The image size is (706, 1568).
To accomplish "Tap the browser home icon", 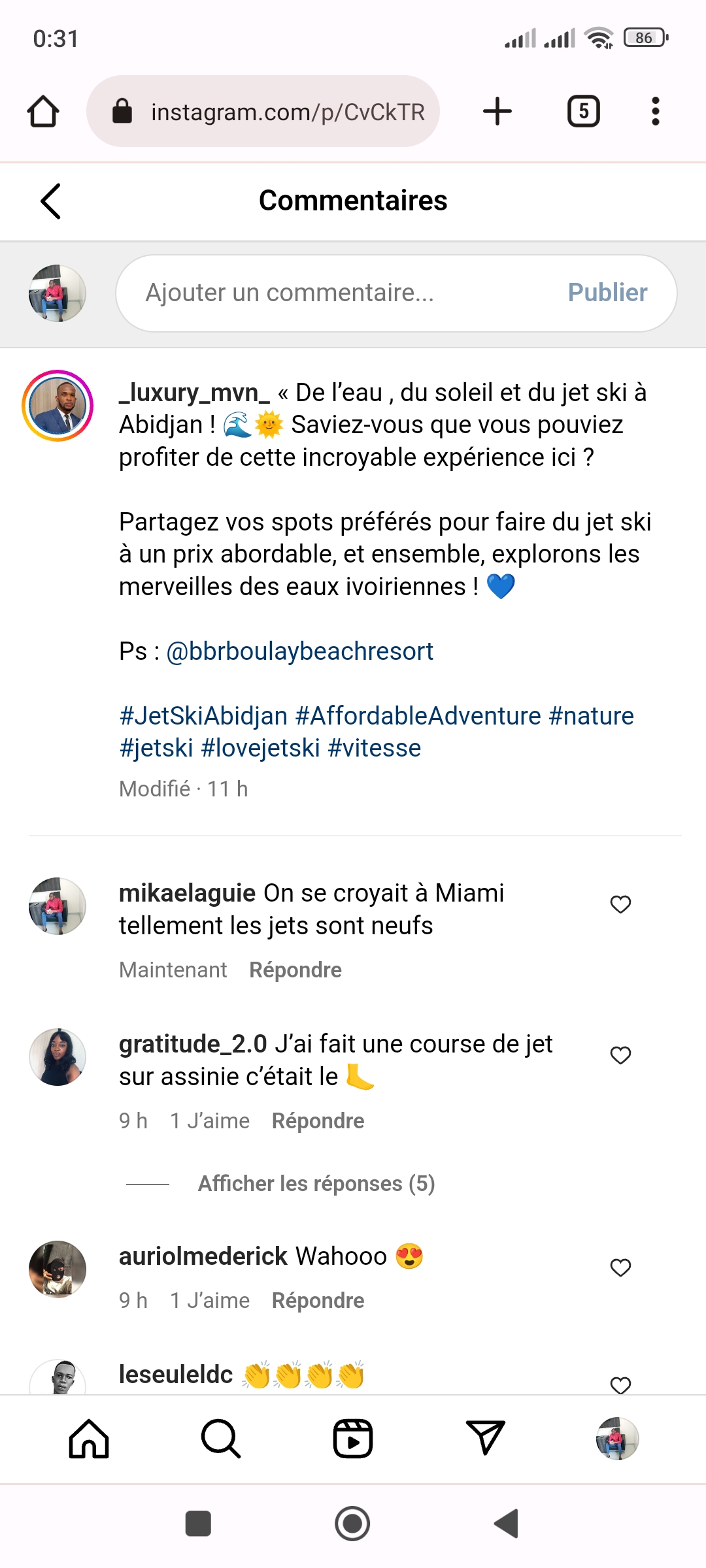I will point(43,111).
